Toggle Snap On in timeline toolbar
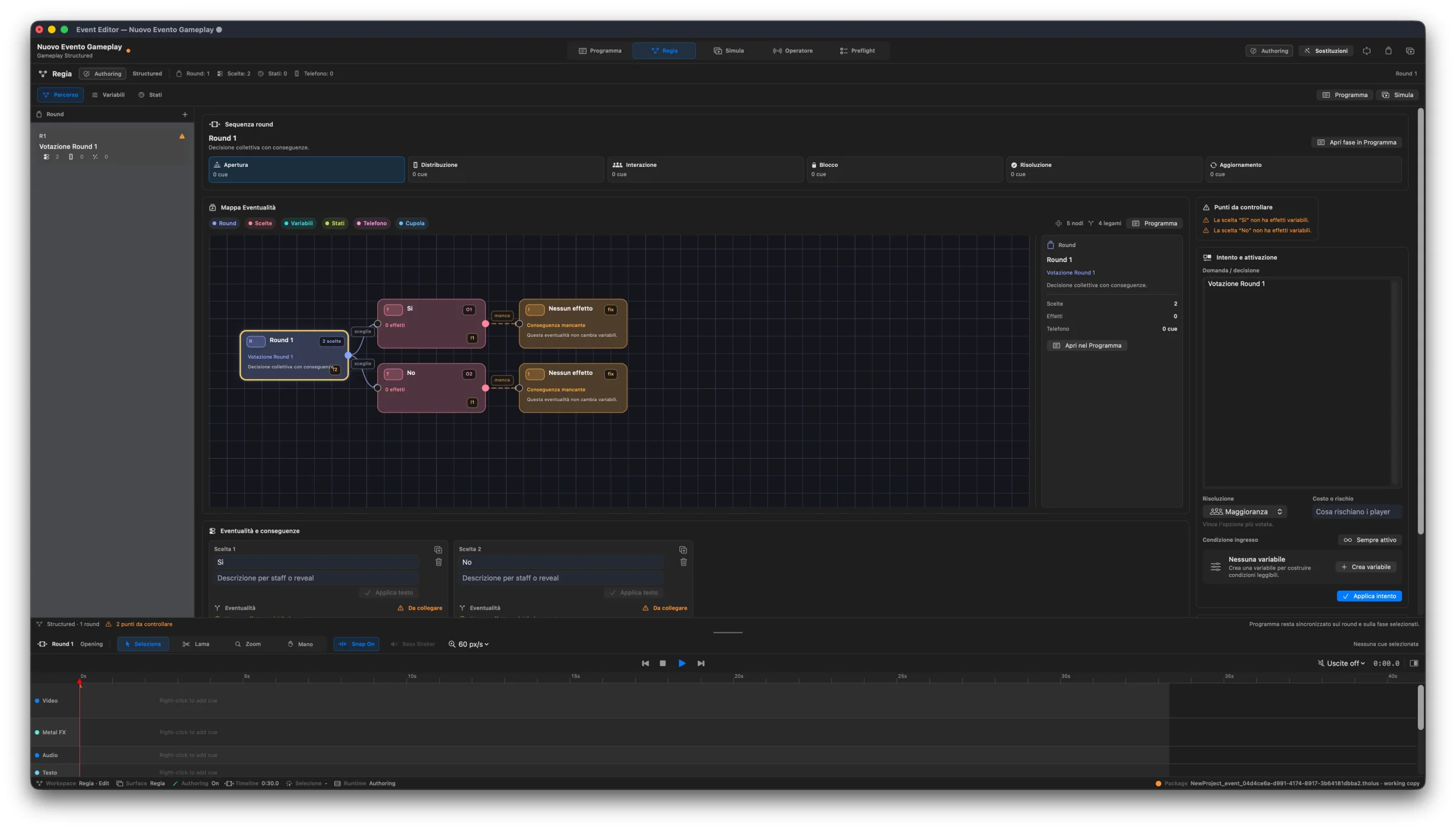This screenshot has width=1456, height=830. [x=357, y=644]
